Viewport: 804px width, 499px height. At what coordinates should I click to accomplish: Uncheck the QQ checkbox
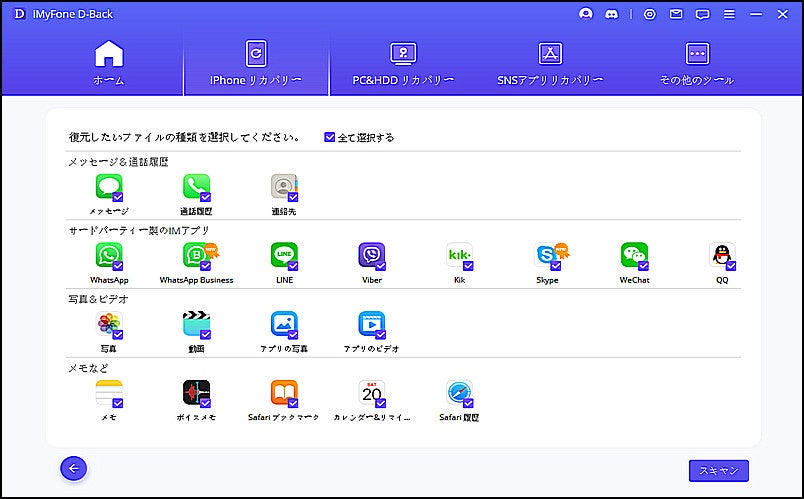[x=731, y=266]
